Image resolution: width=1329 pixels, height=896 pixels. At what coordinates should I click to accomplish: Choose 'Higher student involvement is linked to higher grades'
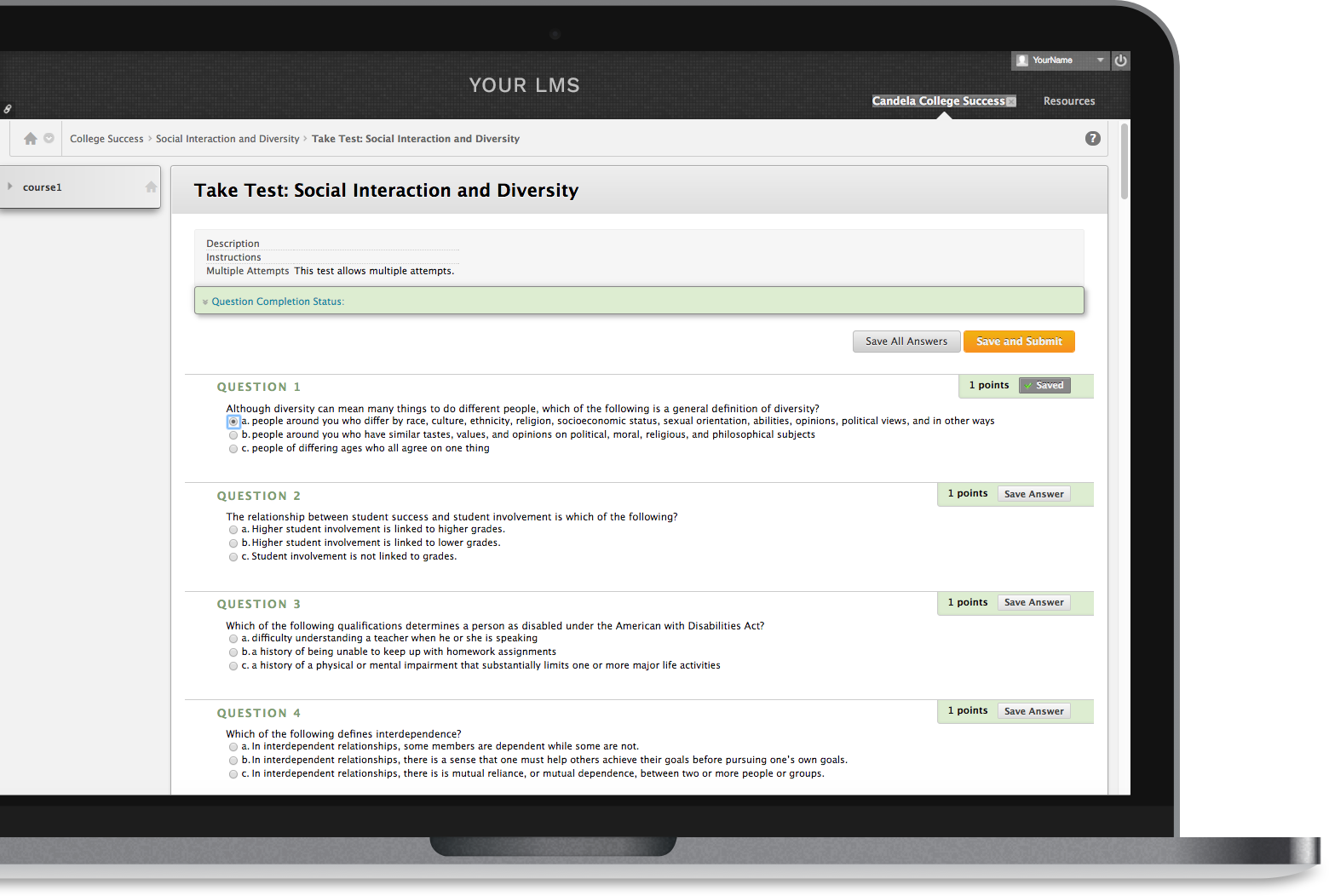233,530
